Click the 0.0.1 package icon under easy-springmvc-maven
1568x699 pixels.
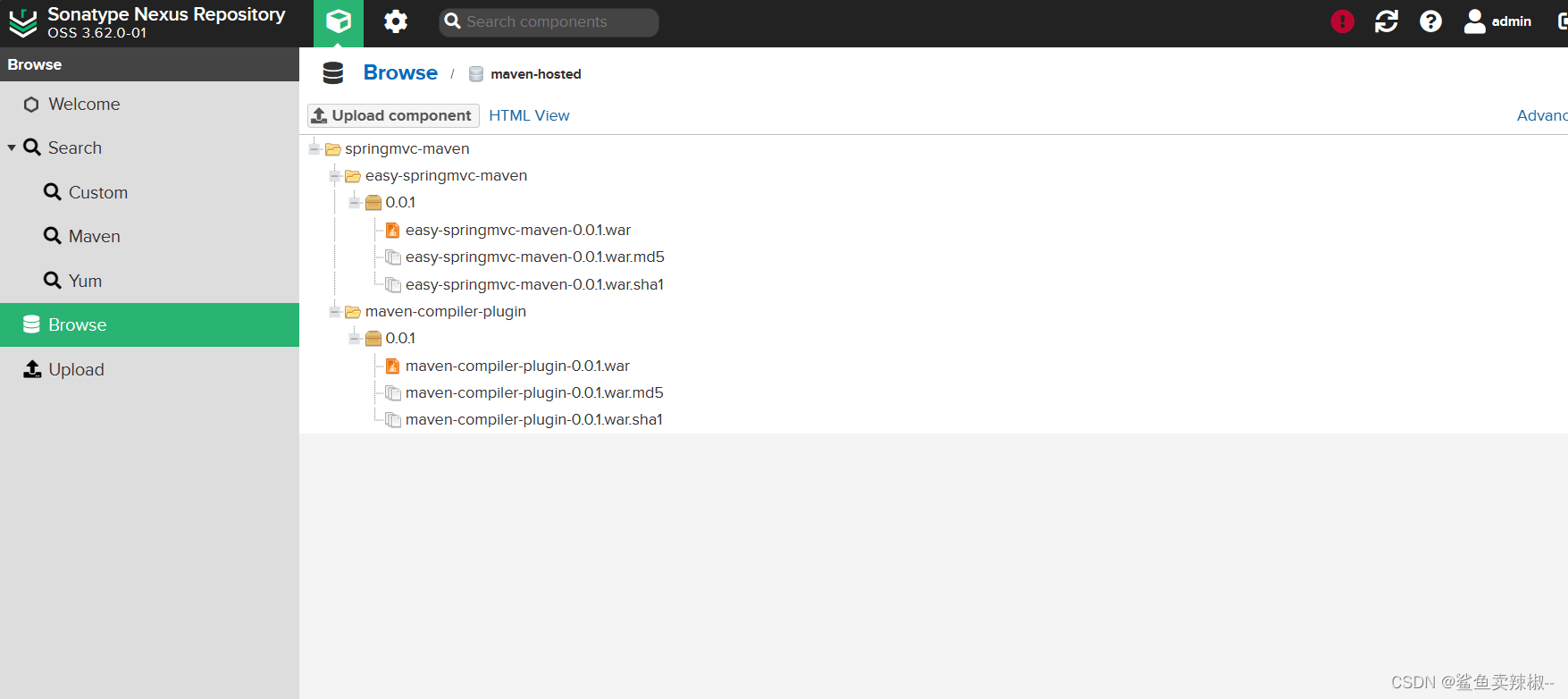pos(373,203)
